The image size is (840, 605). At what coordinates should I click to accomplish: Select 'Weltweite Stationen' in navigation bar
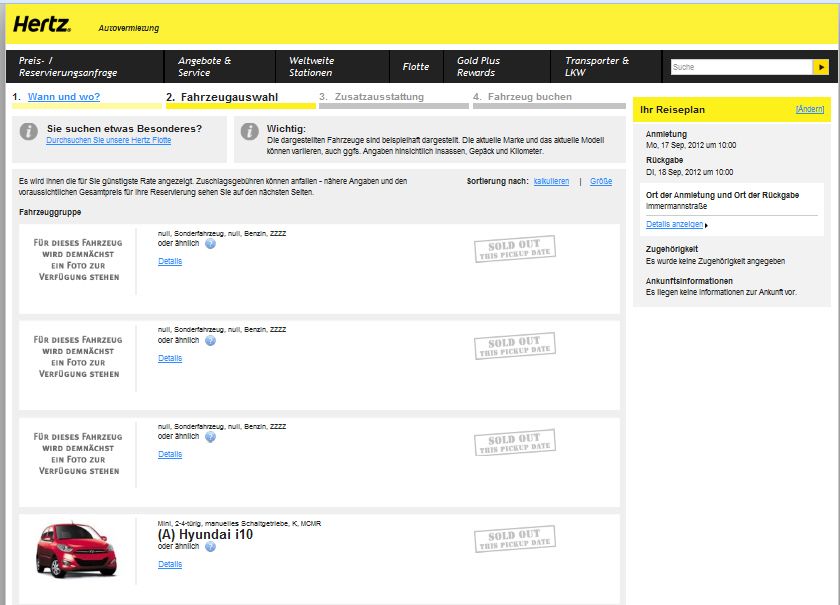pyautogui.click(x=311, y=67)
